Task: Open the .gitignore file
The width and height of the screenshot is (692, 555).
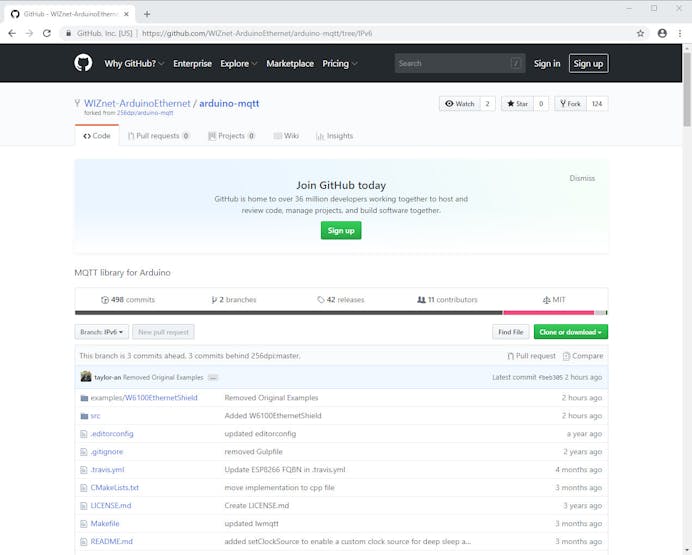Action: (107, 452)
